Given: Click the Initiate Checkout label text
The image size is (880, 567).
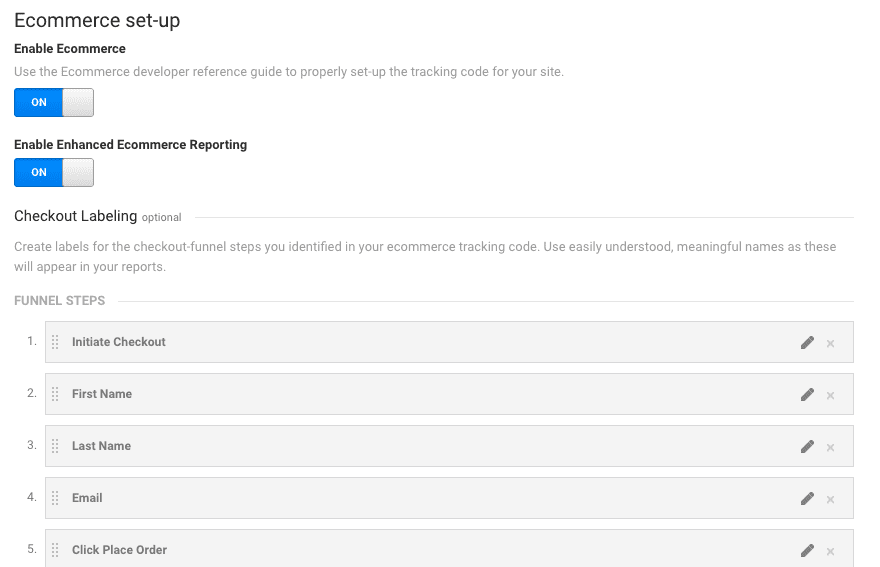Looking at the screenshot, I should coord(119,342).
